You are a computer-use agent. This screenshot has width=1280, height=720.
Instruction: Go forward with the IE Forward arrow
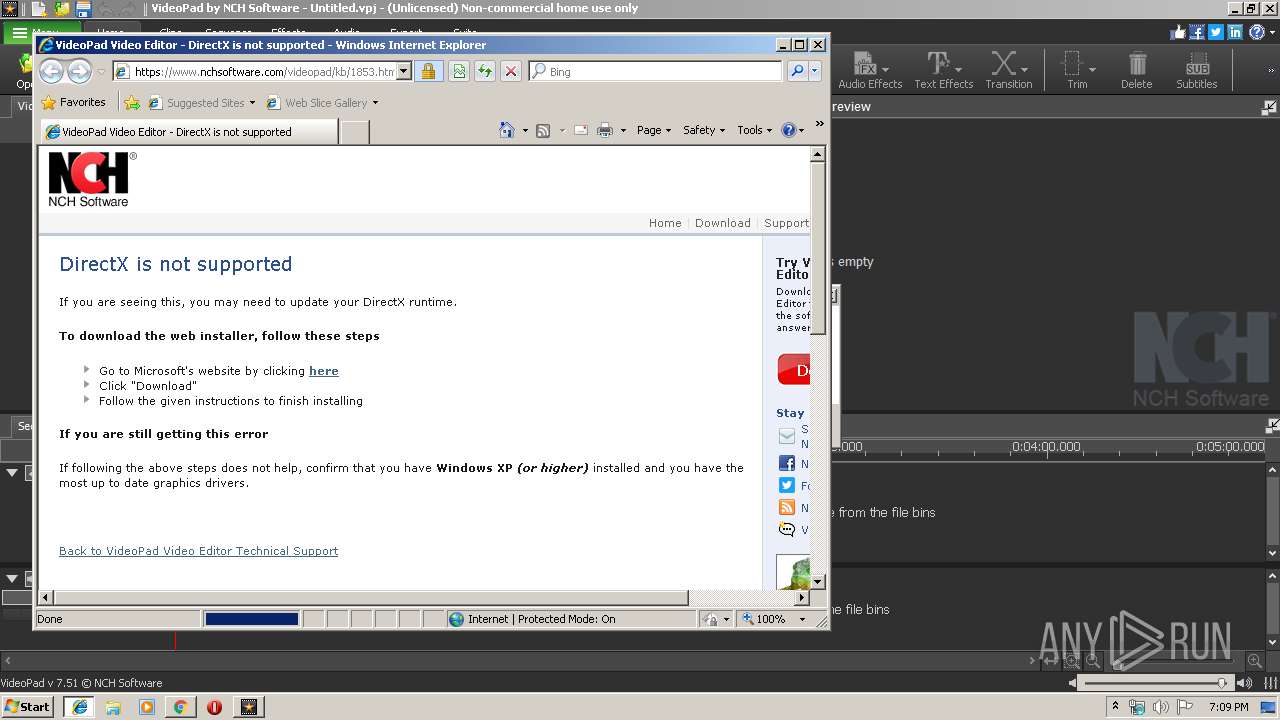point(79,71)
